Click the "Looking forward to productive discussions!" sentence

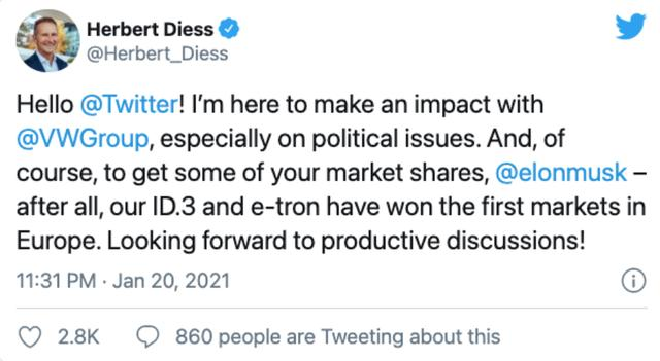click(x=346, y=242)
